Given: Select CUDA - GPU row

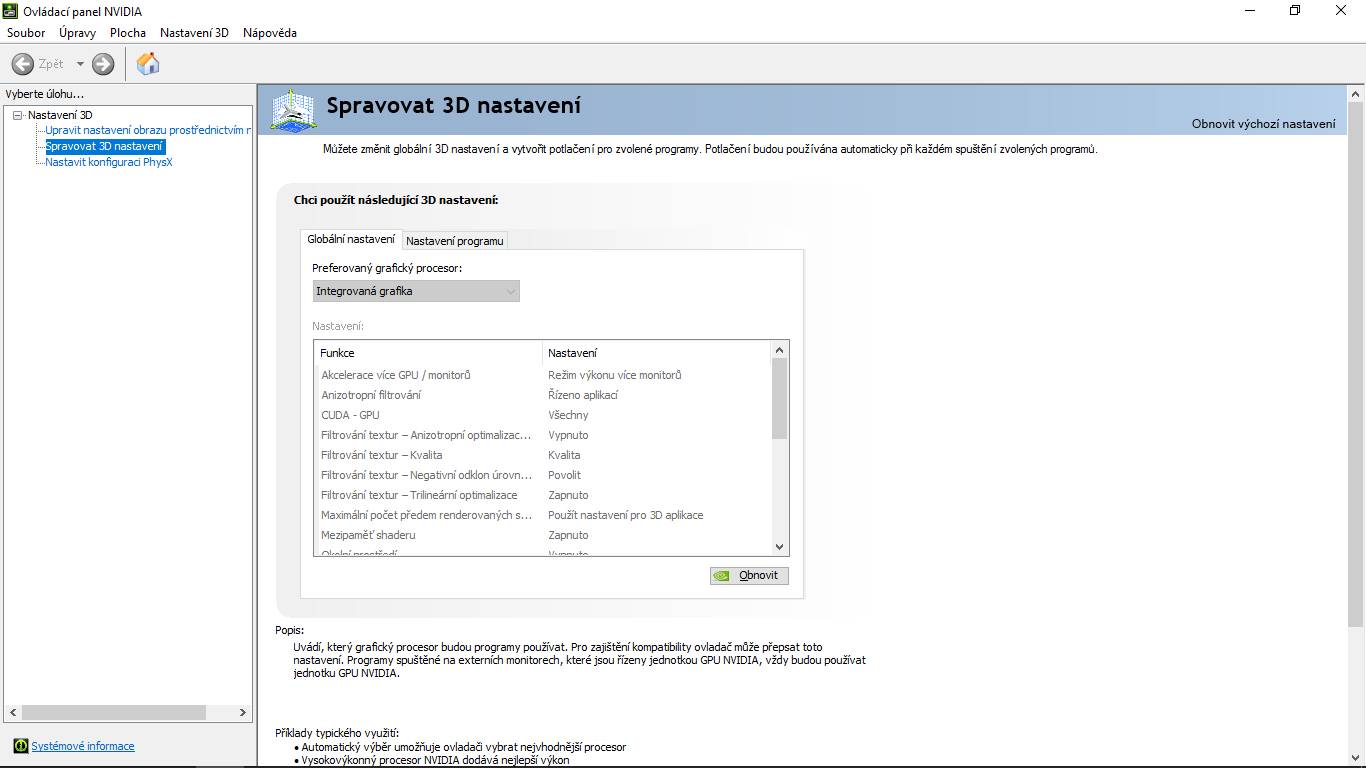Looking at the screenshot, I should coord(543,415).
